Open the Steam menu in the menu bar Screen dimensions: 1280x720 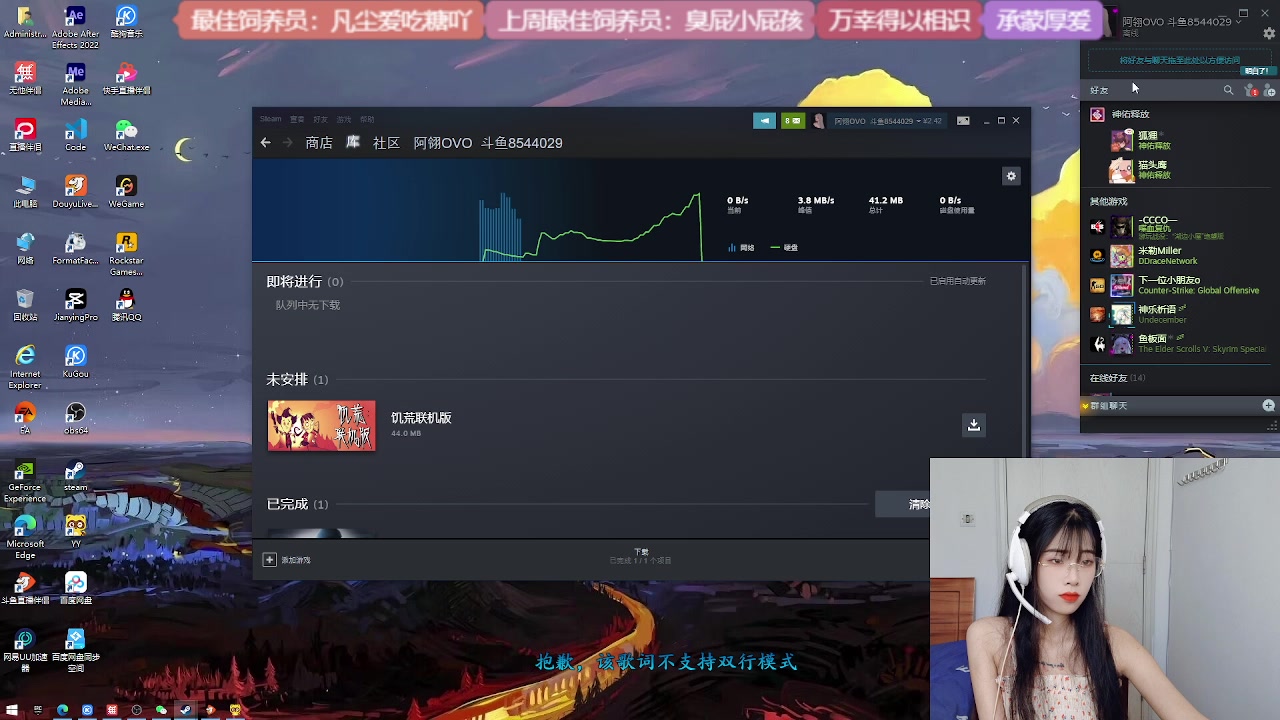[x=271, y=119]
